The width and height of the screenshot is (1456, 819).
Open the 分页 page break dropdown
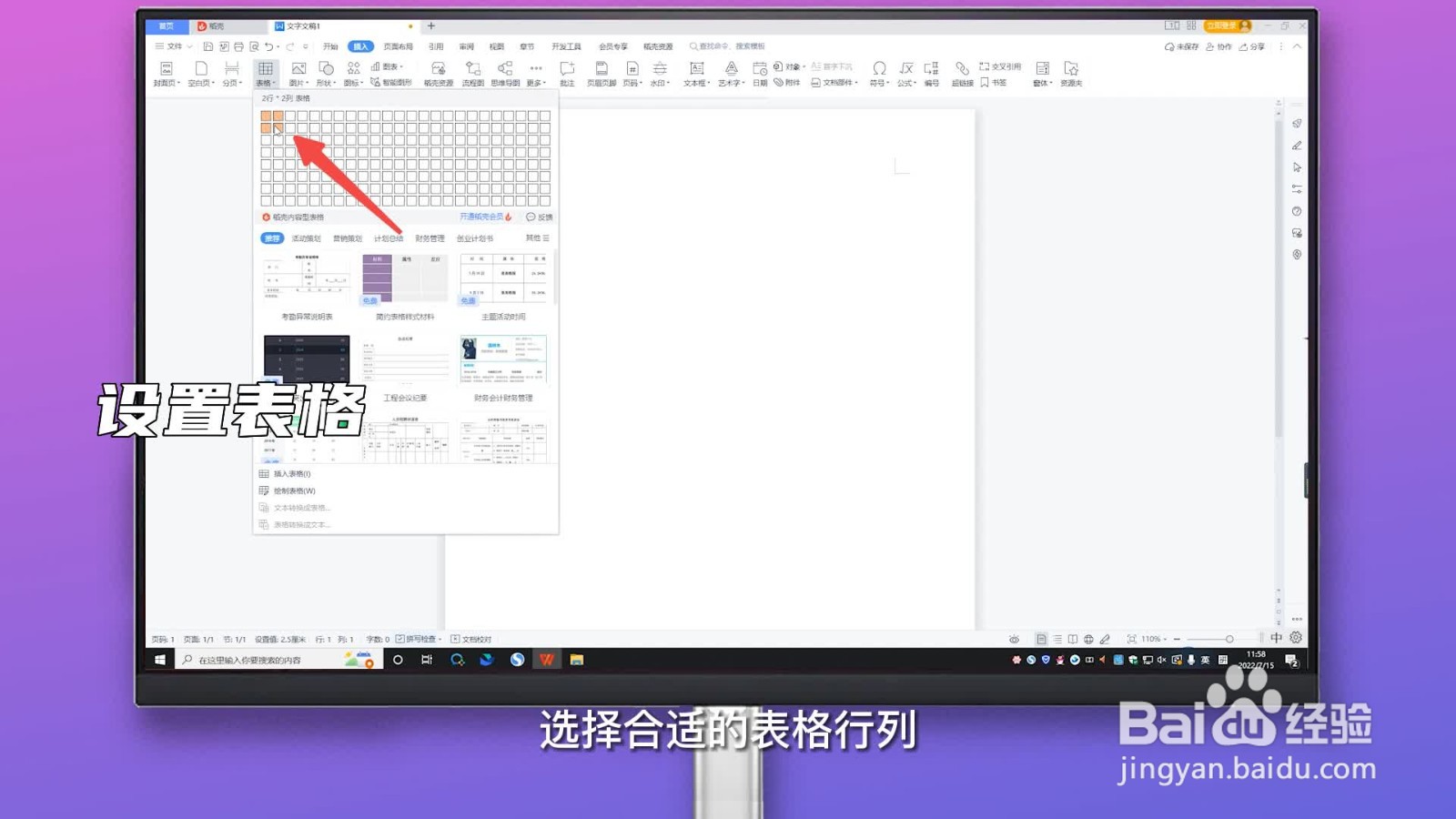232,74
